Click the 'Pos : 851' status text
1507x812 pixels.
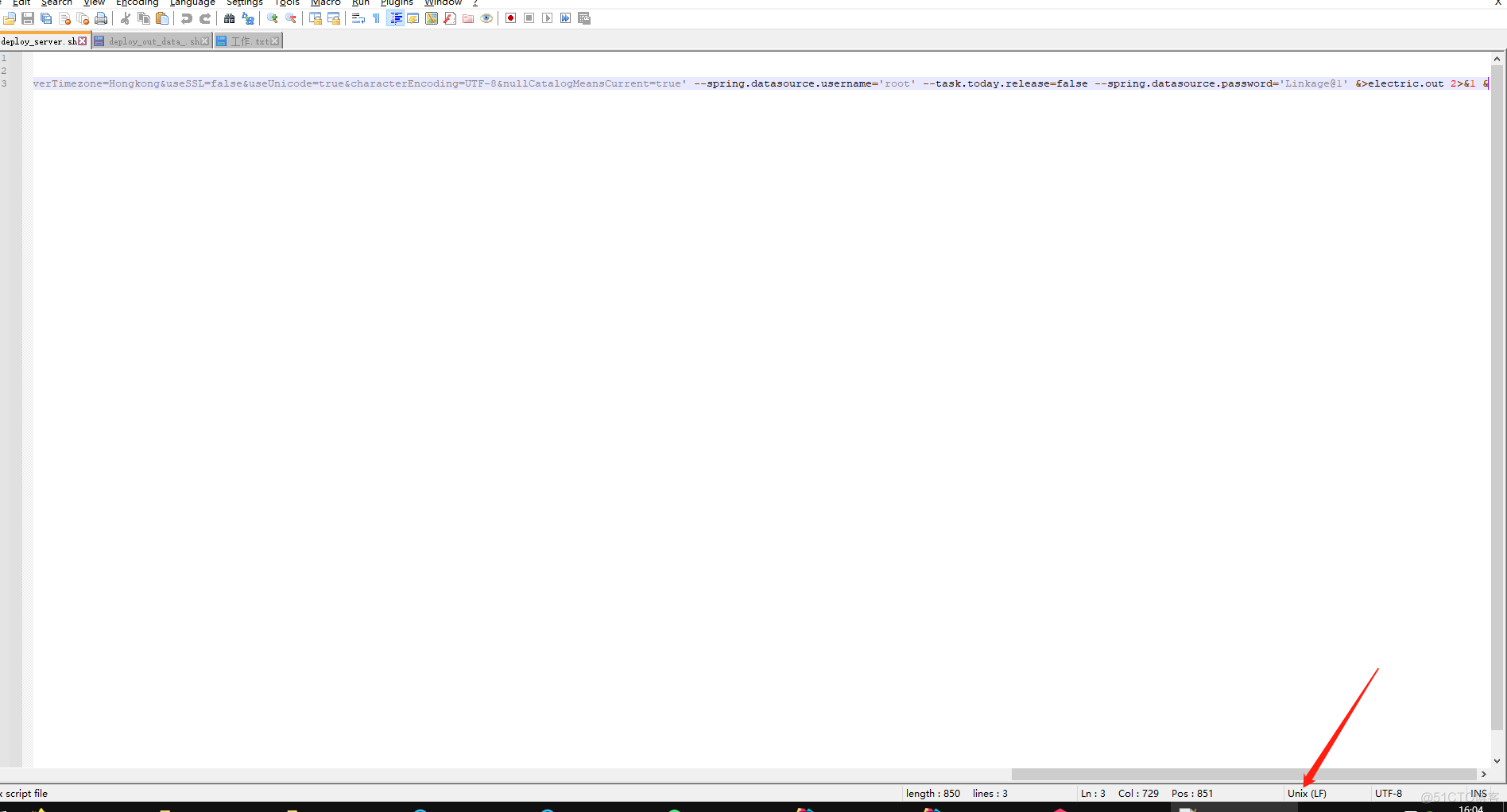tap(1192, 794)
